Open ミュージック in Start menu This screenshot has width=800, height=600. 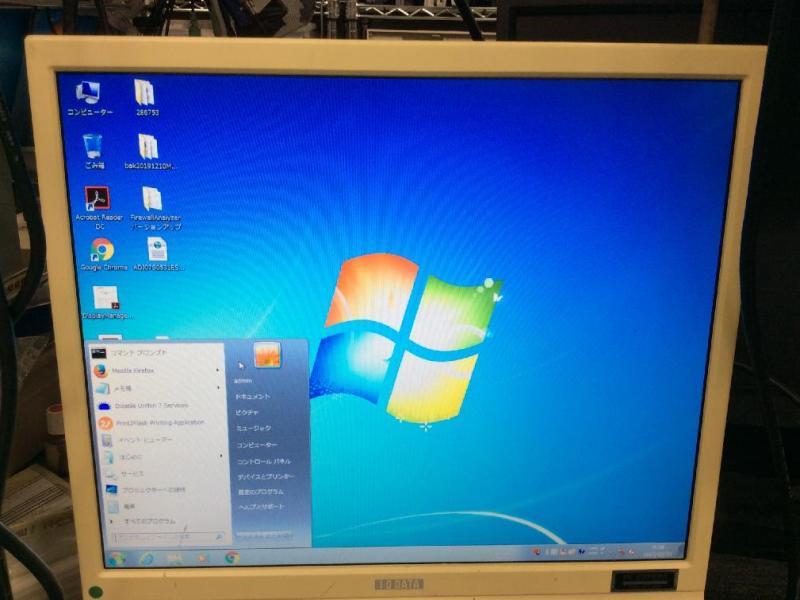254,429
